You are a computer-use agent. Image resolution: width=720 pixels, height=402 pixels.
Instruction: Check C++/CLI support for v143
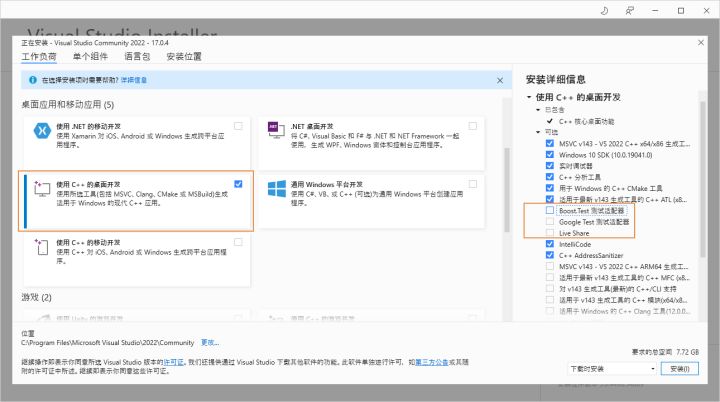pos(550,289)
